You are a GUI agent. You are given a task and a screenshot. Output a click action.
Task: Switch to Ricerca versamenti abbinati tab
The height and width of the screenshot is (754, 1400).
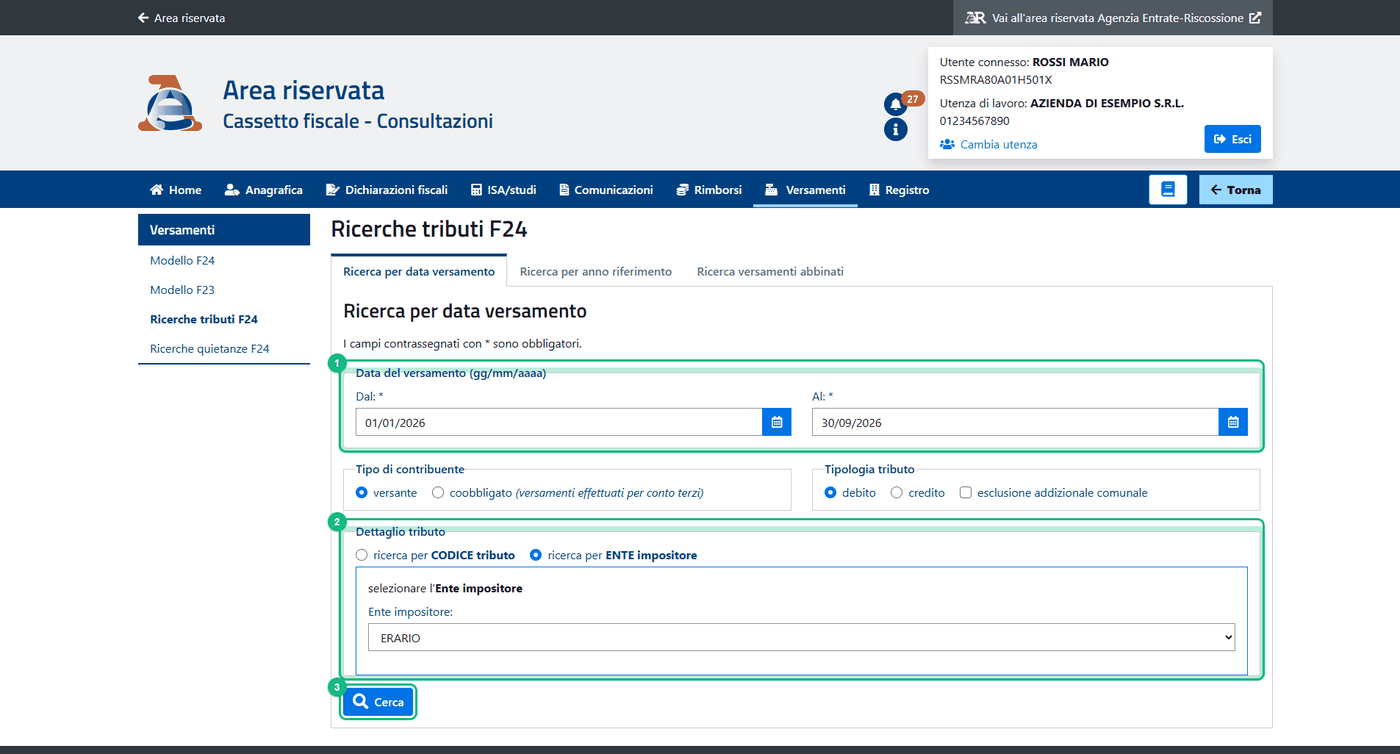tap(770, 271)
